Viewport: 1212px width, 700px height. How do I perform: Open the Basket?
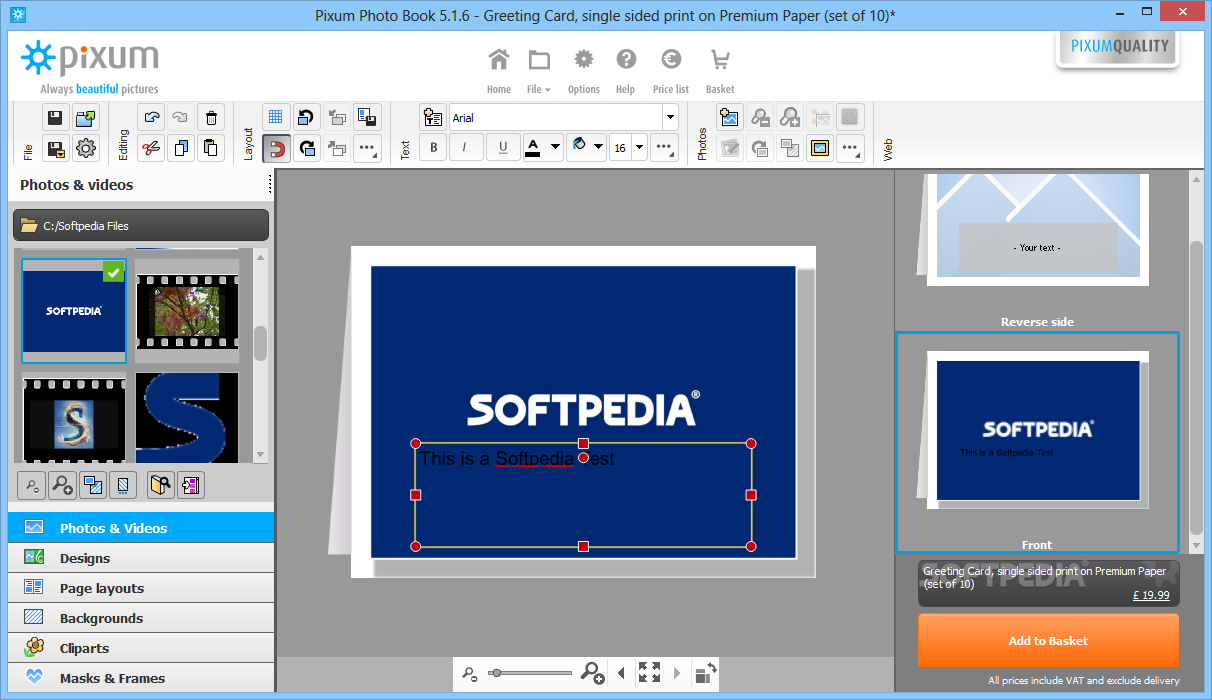(720, 71)
